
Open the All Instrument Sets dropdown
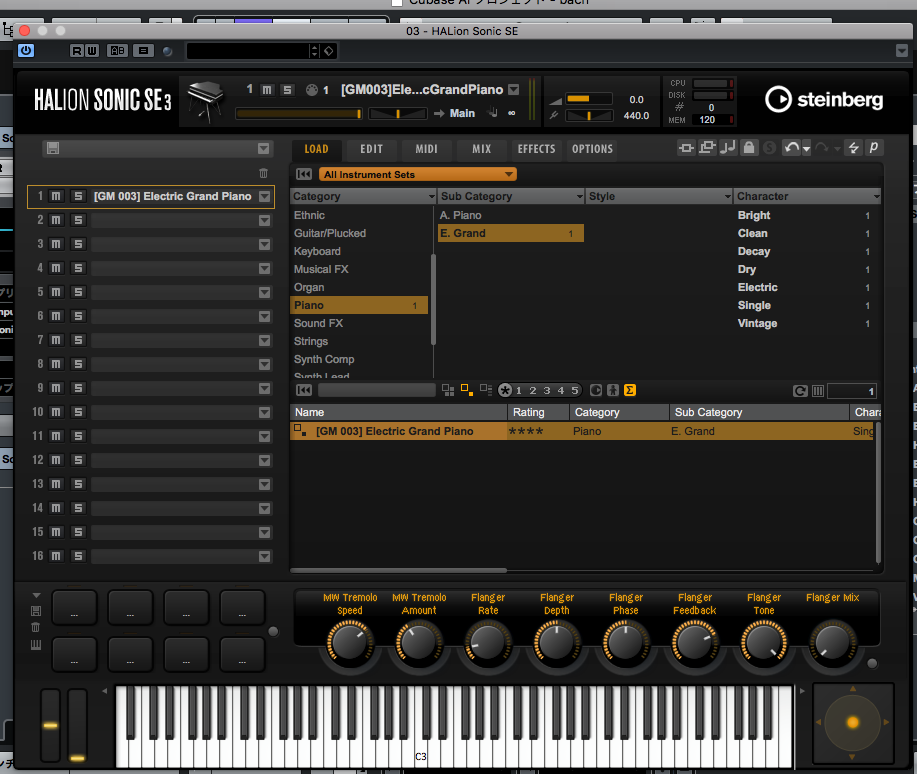[x=418, y=174]
